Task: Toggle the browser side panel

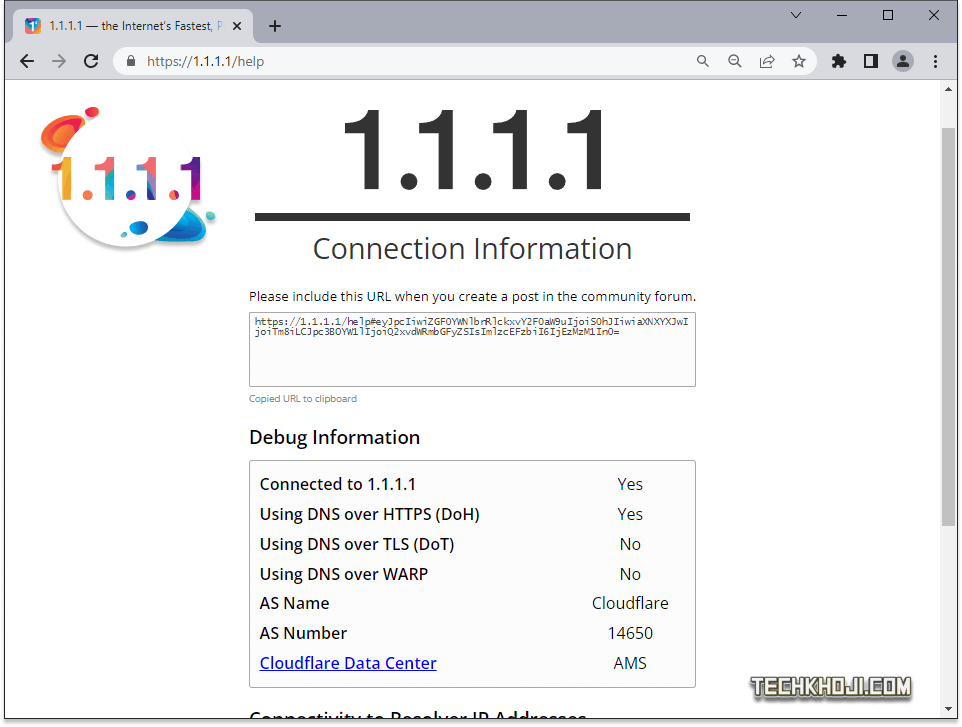Action: (x=871, y=61)
